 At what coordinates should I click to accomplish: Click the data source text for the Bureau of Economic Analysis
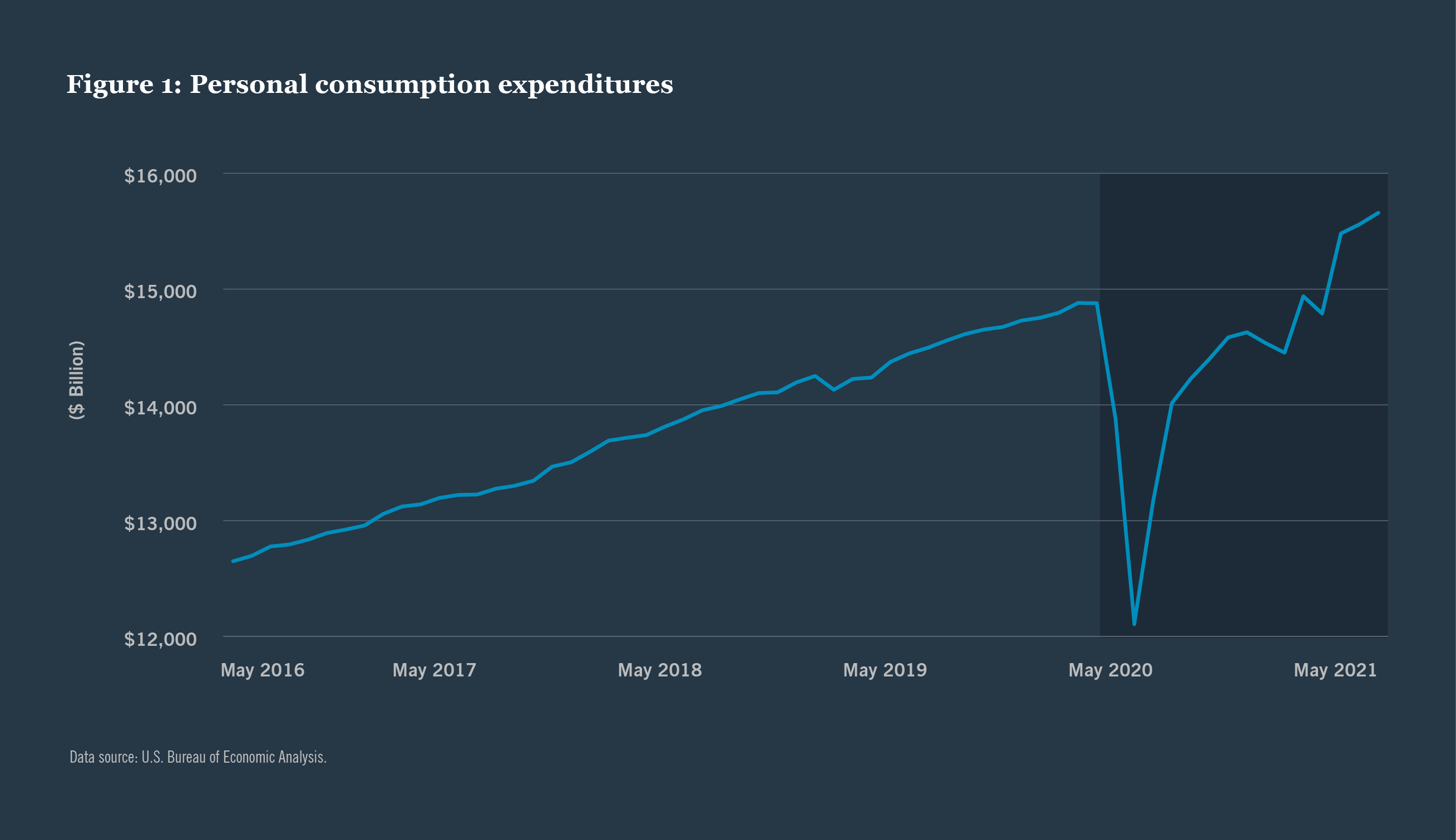[198, 757]
